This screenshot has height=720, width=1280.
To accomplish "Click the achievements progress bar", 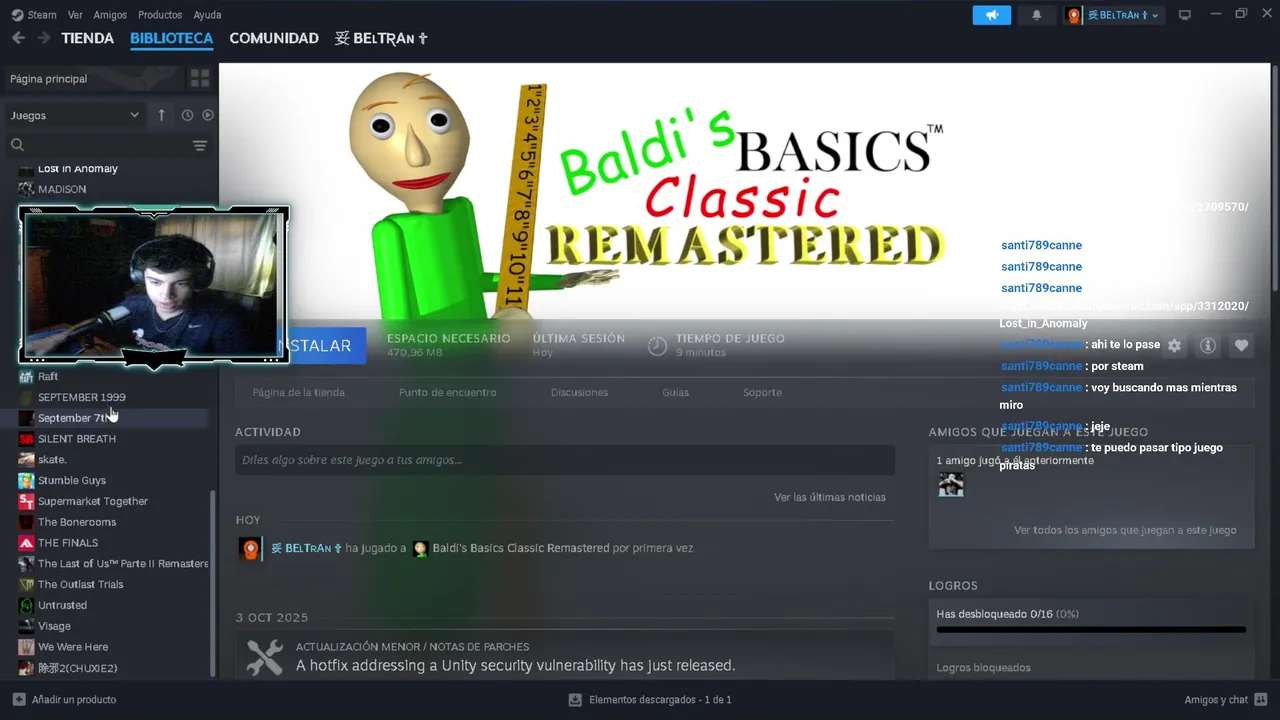I will point(1091,630).
